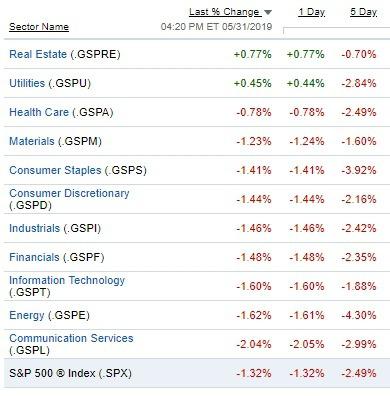390x396 pixels.
Task: Open the Utilities sector link
Action: (x=27, y=83)
